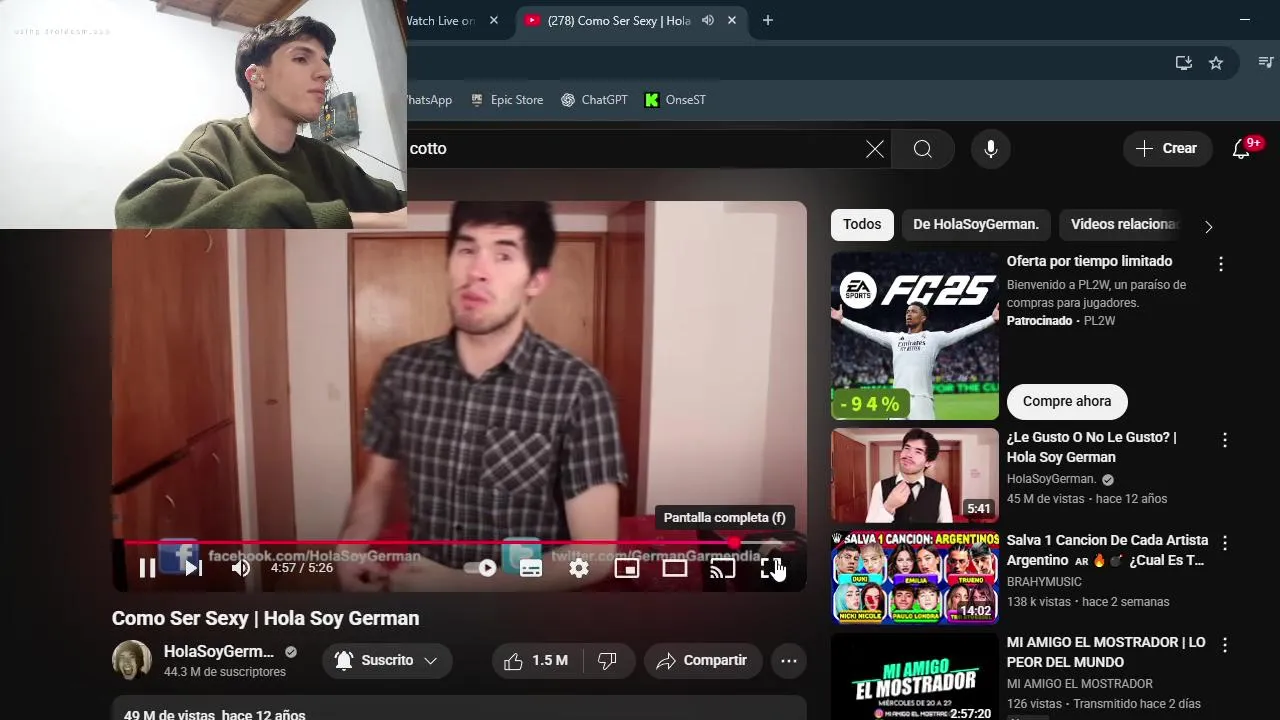Open the Salva 1 Cancion De Cada Artista title
This screenshot has height=720, width=1280.
pos(1107,550)
